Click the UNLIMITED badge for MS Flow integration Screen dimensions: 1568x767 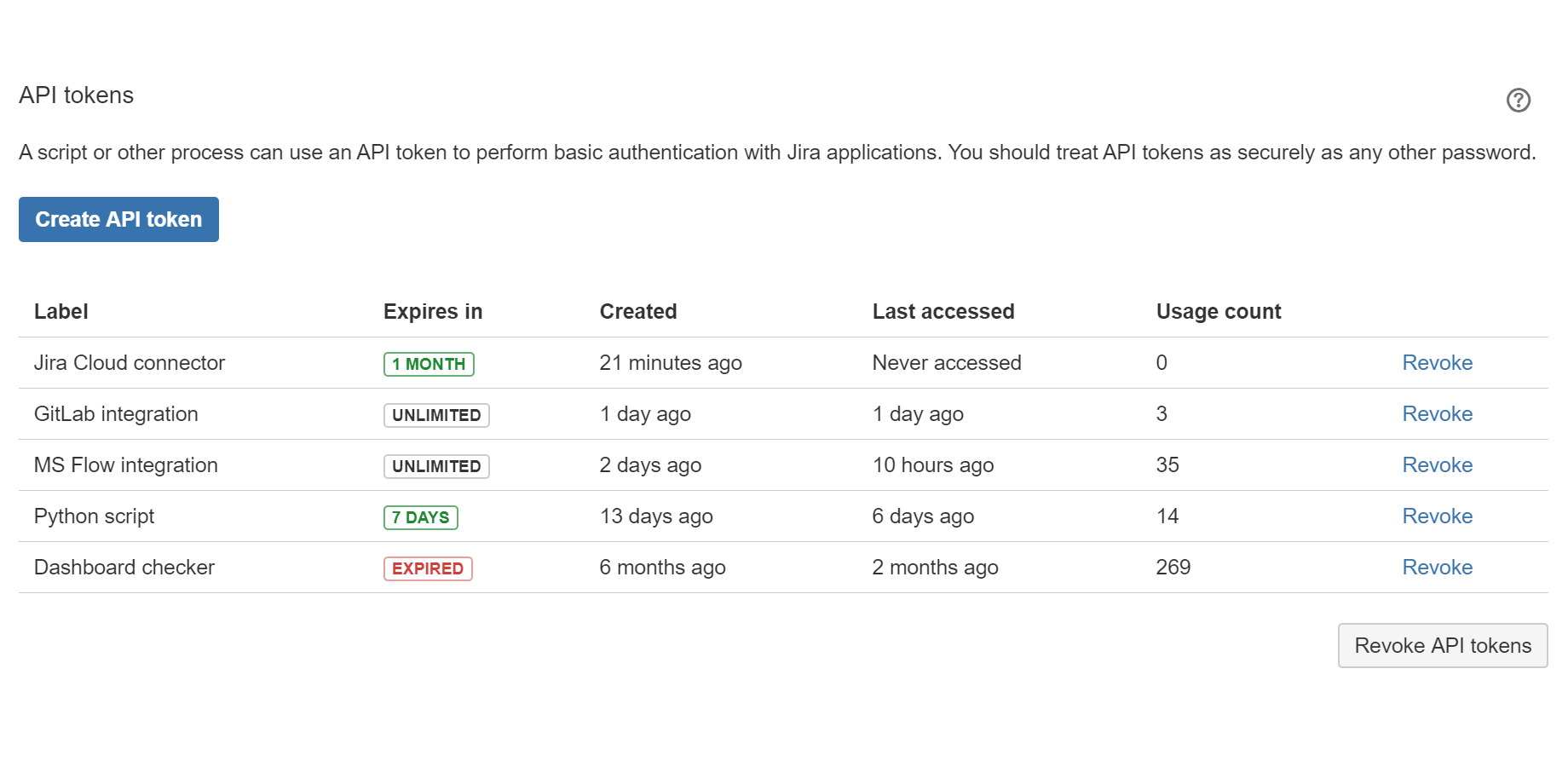435,466
